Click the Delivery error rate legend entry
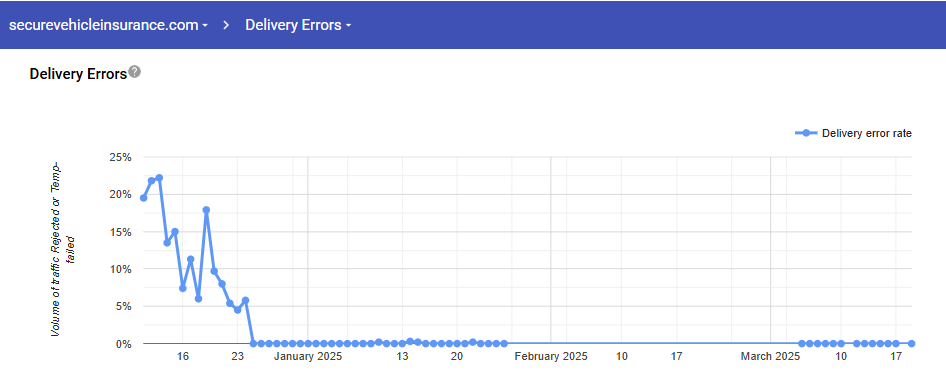This screenshot has width=946, height=385. click(x=866, y=133)
